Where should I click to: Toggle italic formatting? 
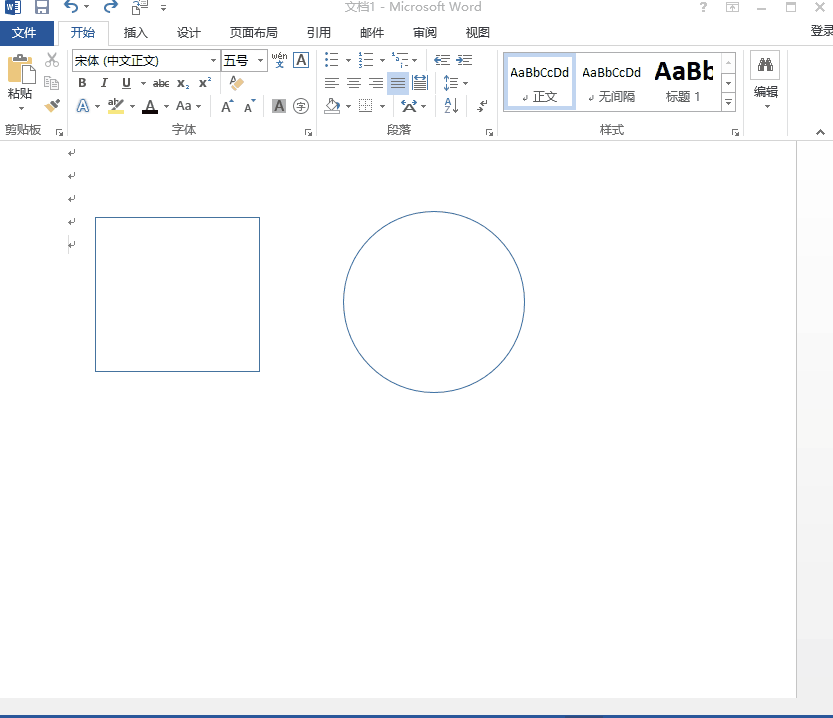click(x=104, y=83)
